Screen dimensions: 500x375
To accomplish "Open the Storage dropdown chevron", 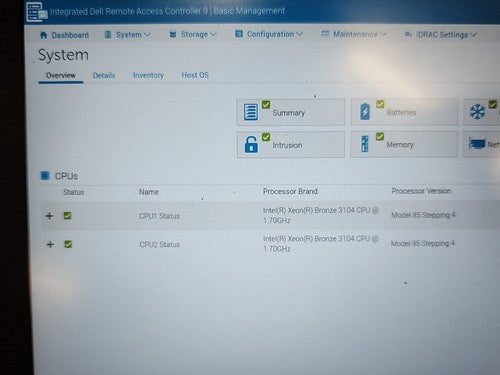I will click(213, 34).
